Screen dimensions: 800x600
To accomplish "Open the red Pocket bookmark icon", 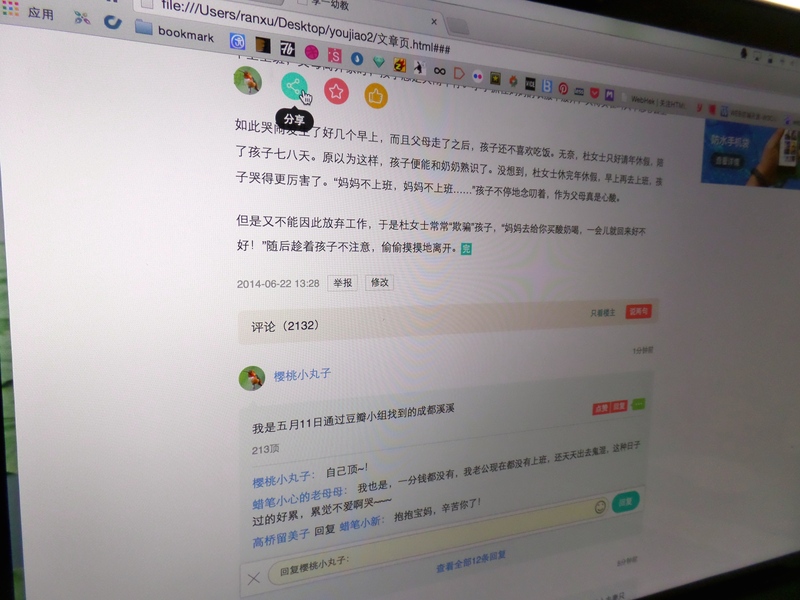I will pos(594,93).
